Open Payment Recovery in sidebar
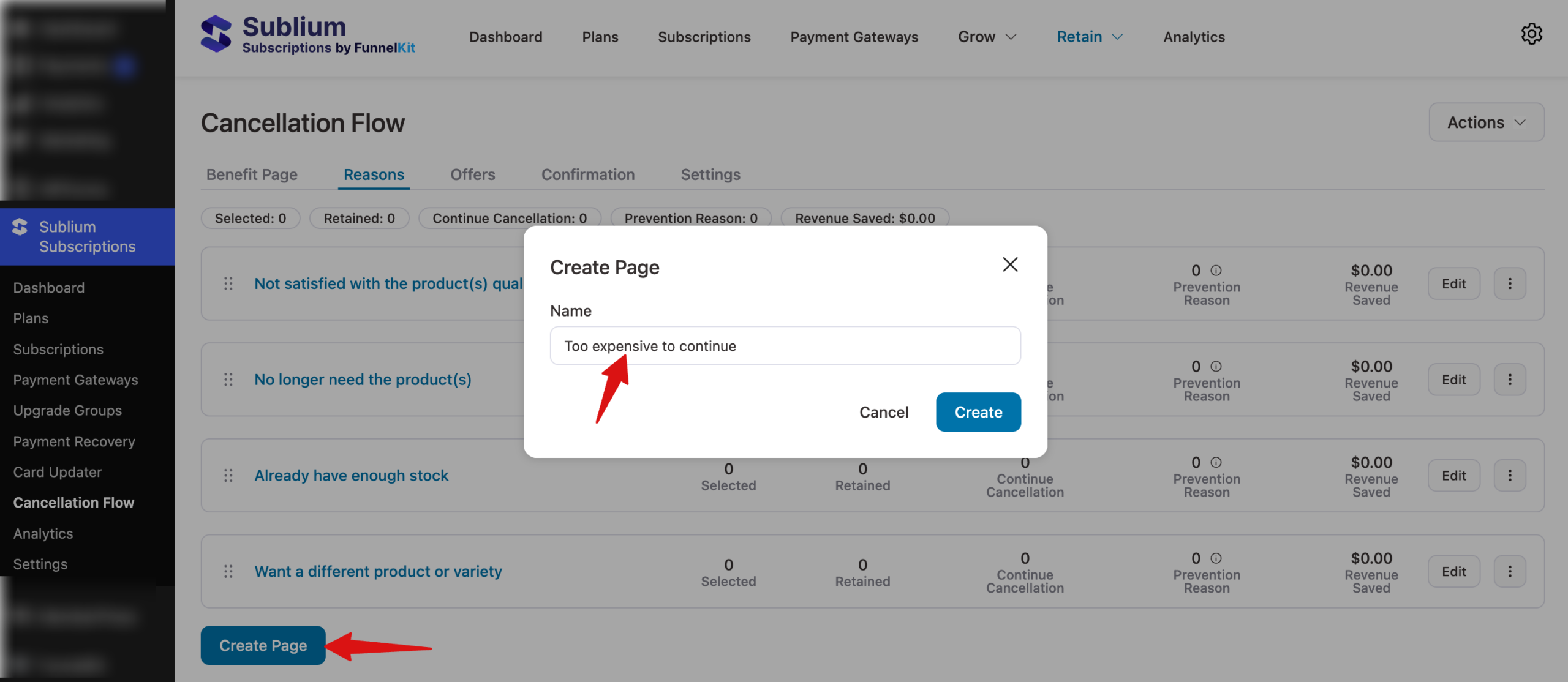Viewport: 1568px width, 682px height. point(74,441)
